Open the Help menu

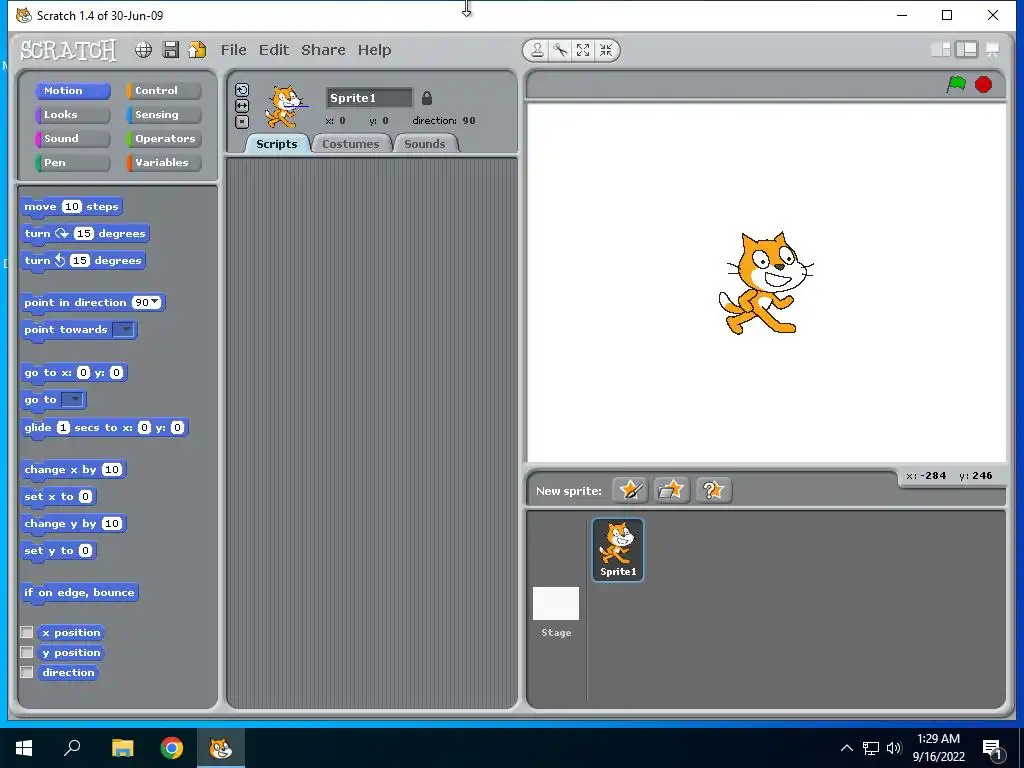coord(374,50)
